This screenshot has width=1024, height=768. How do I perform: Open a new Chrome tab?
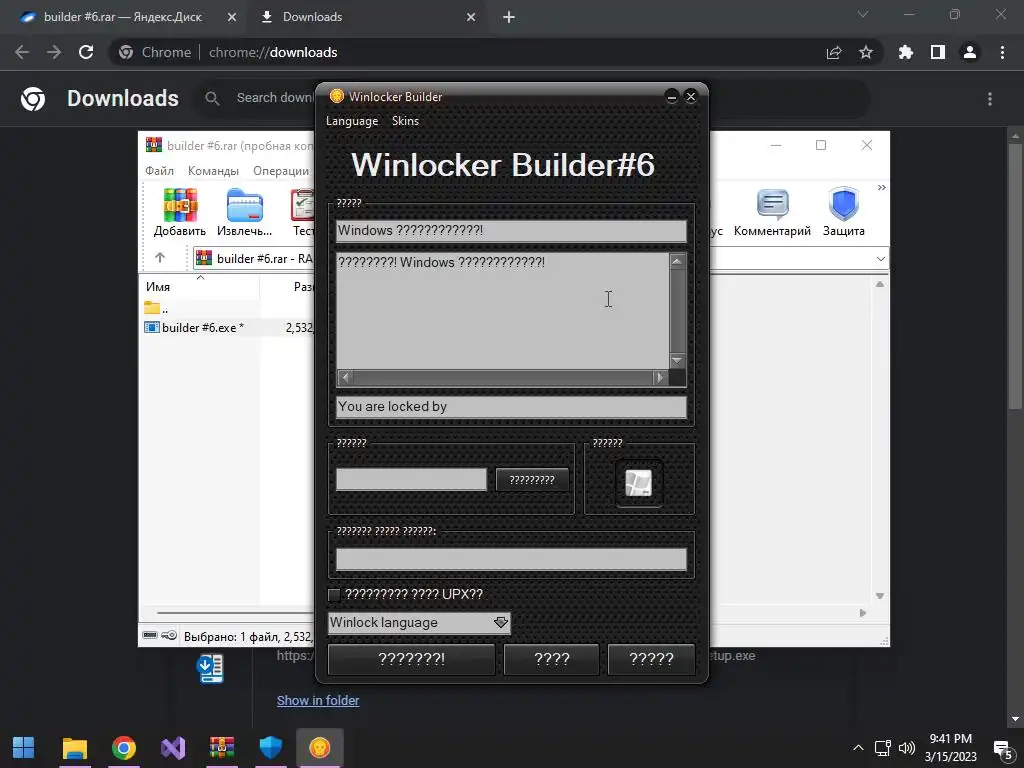pos(509,18)
